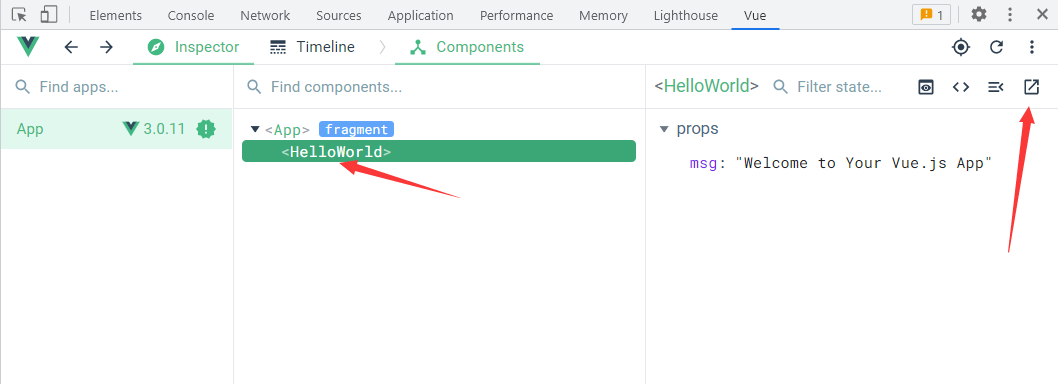Go forward with the right arrow
Screen dimensions: 1058x384
(107, 47)
